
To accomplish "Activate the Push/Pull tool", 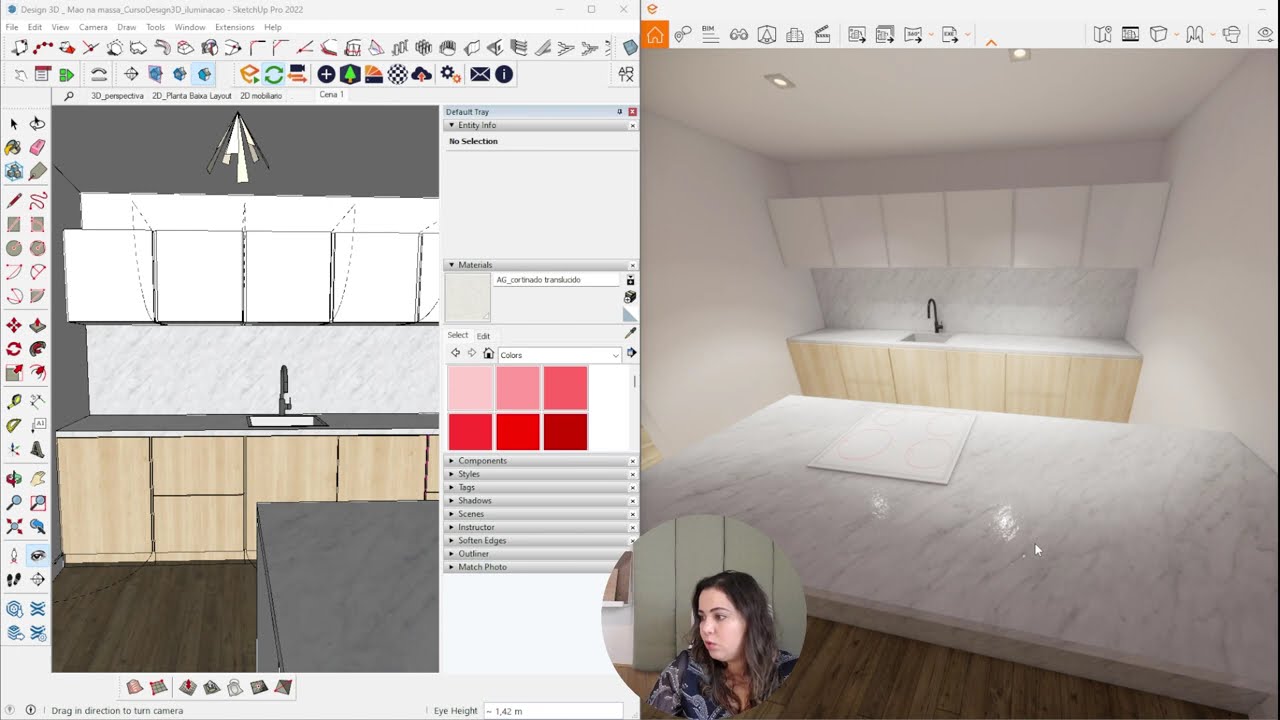I will click(37, 326).
